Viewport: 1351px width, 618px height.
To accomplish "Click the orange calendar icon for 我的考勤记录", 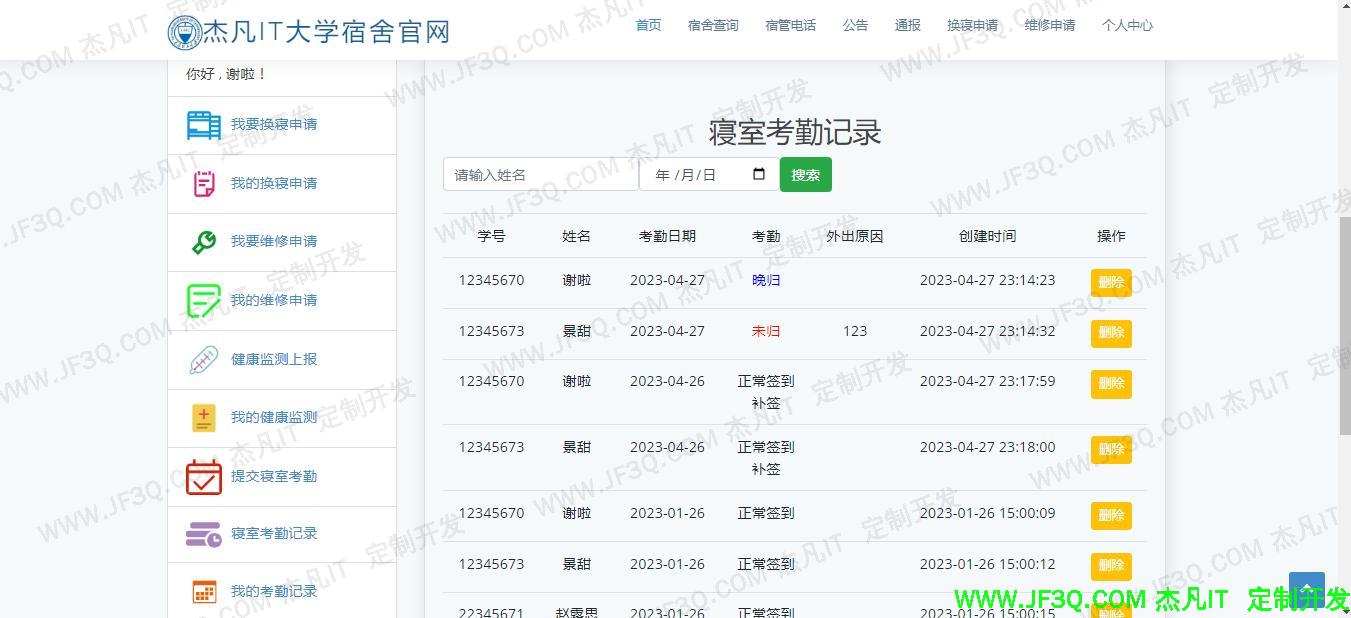I will tap(204, 592).
